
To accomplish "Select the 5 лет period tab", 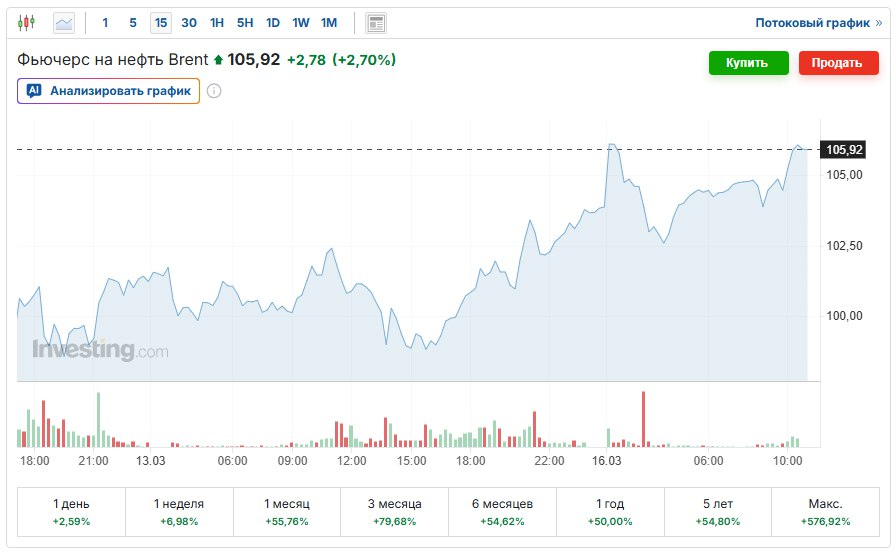I will coord(717,512).
